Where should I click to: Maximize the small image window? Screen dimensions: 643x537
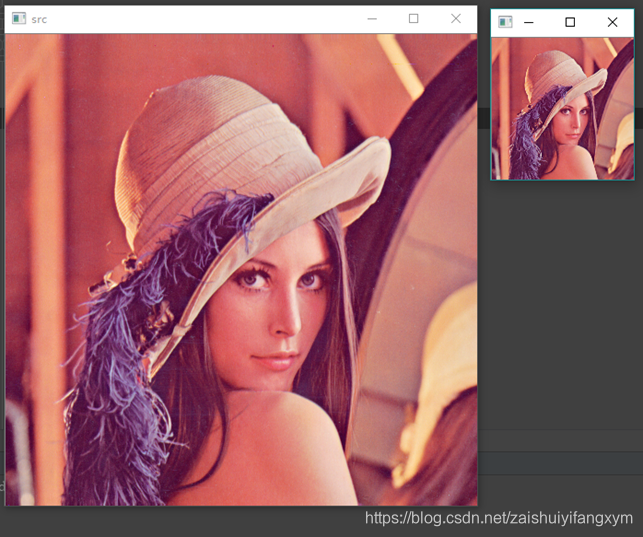pos(570,22)
